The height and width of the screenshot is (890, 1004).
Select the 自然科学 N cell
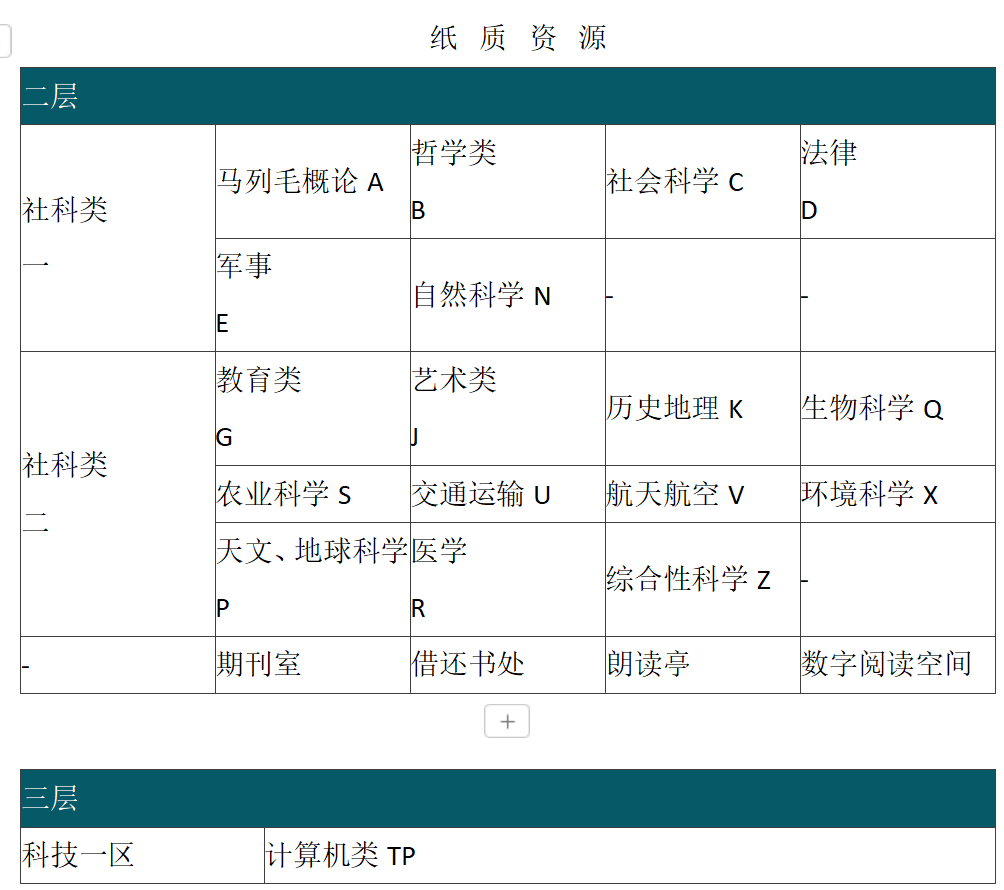coord(483,296)
